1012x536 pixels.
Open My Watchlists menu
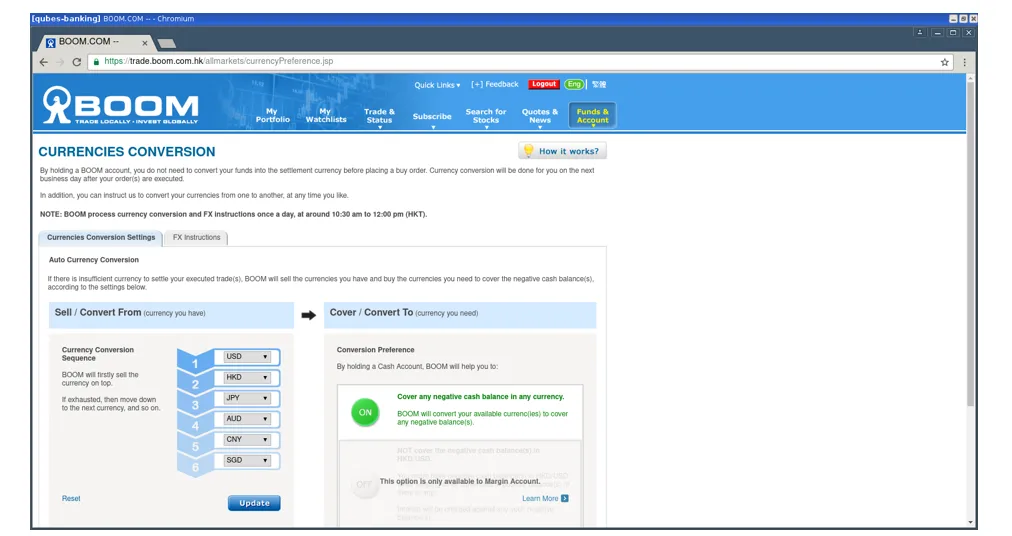pyautogui.click(x=326, y=116)
